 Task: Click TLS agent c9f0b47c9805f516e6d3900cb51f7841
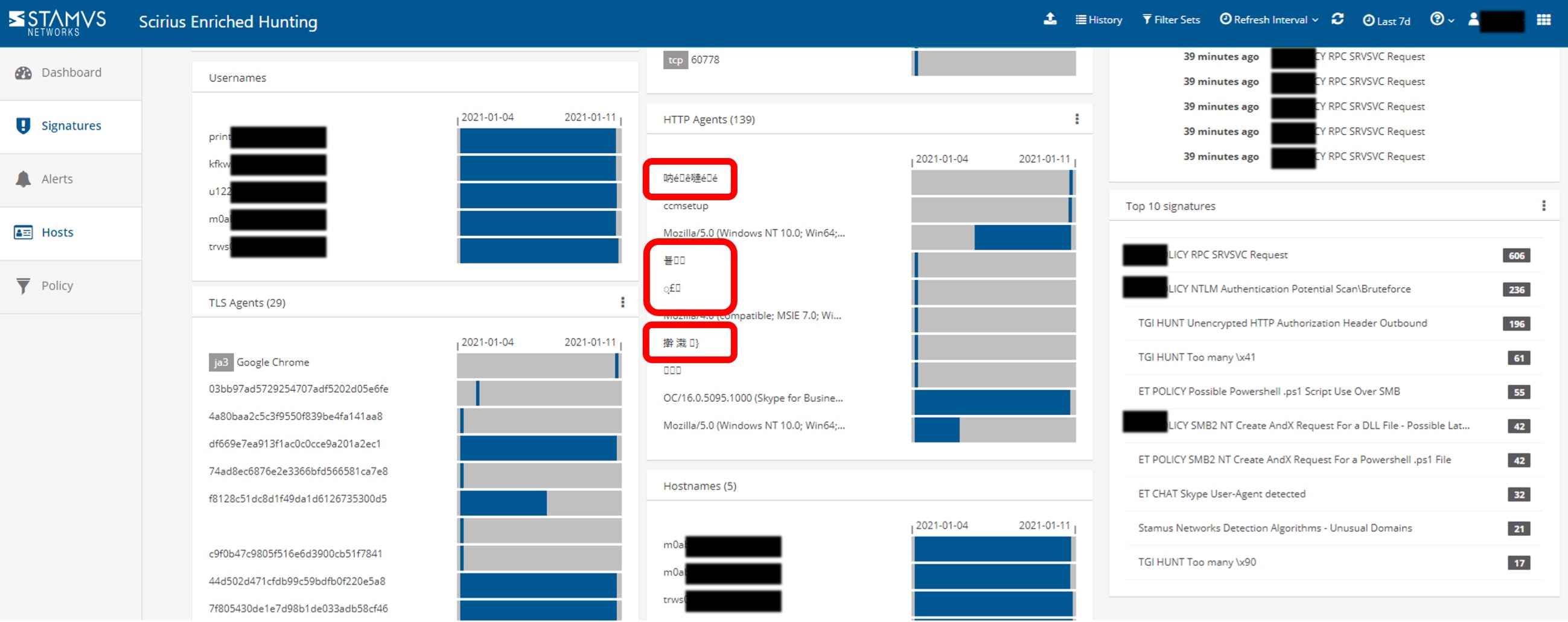(x=295, y=554)
